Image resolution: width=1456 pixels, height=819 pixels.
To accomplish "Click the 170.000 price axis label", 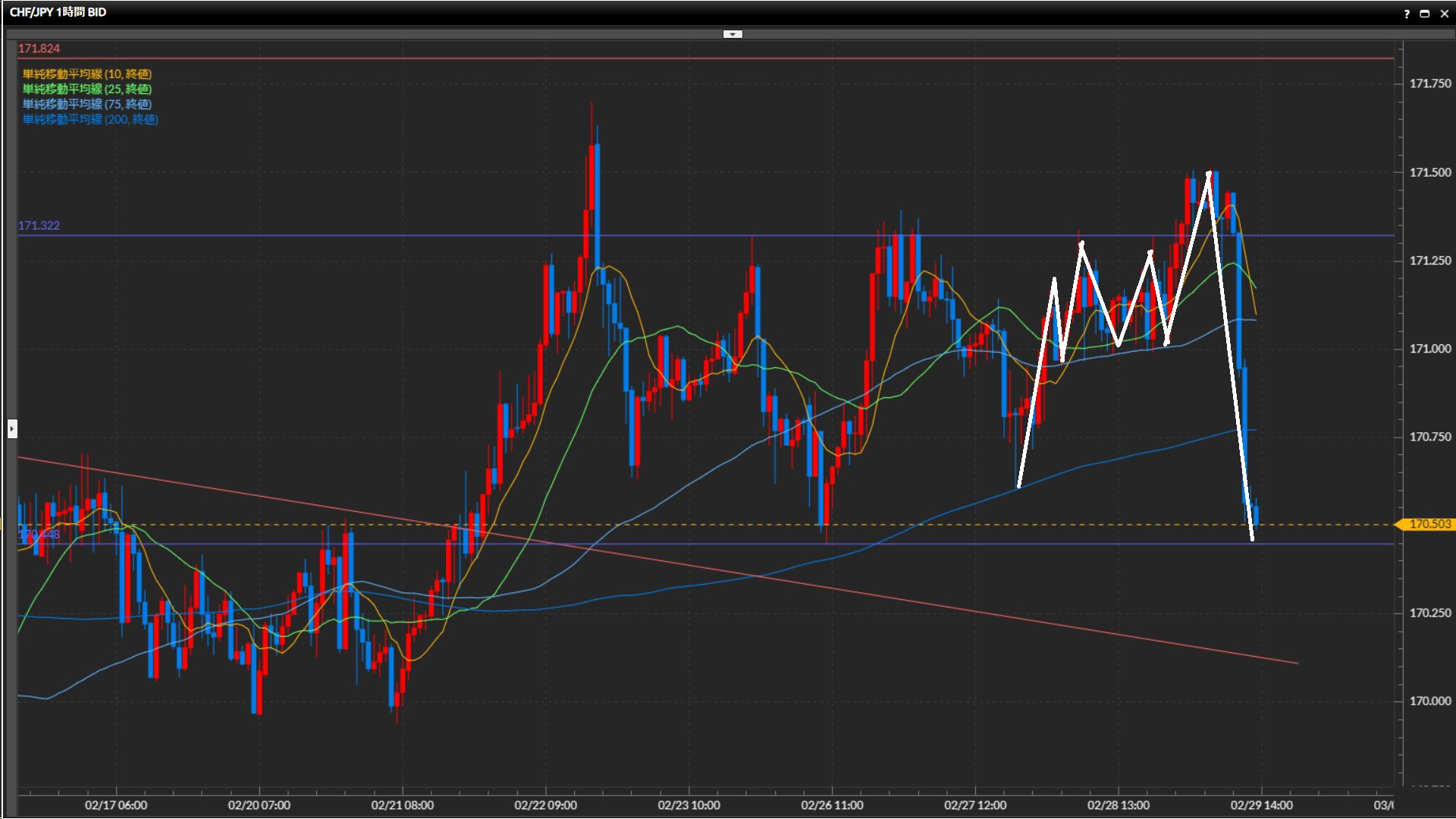I will 1429,701.
